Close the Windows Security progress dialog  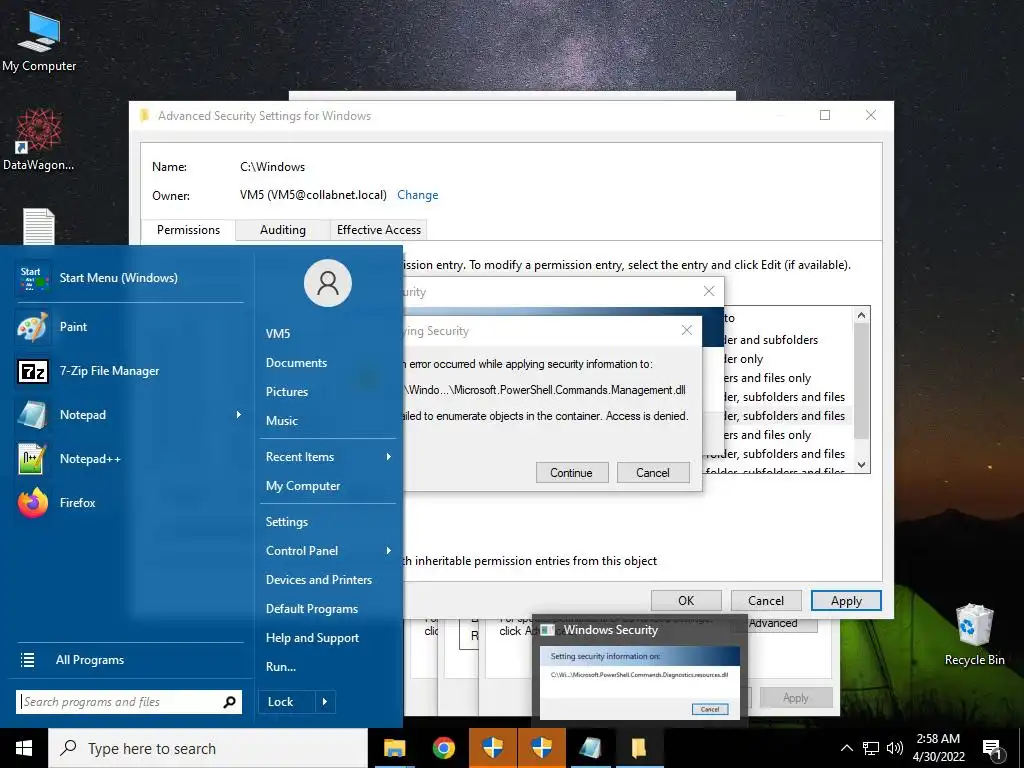[x=709, y=291]
